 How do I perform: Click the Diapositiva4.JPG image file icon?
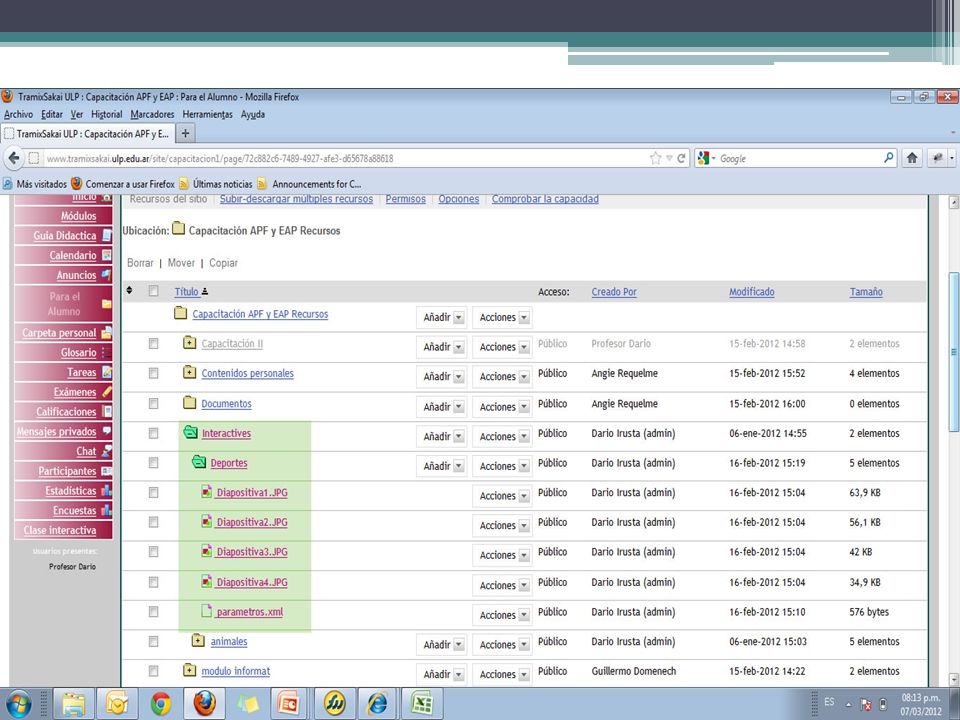click(x=207, y=581)
